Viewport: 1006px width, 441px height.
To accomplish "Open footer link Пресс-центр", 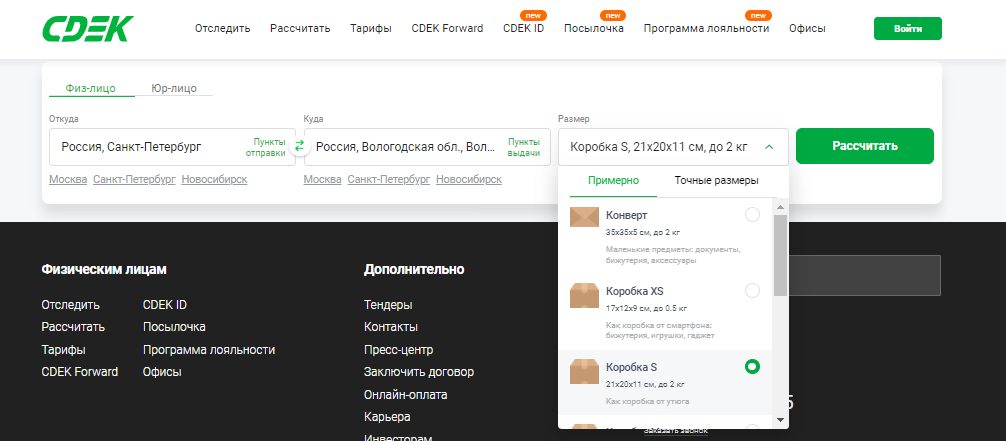I will tap(398, 350).
